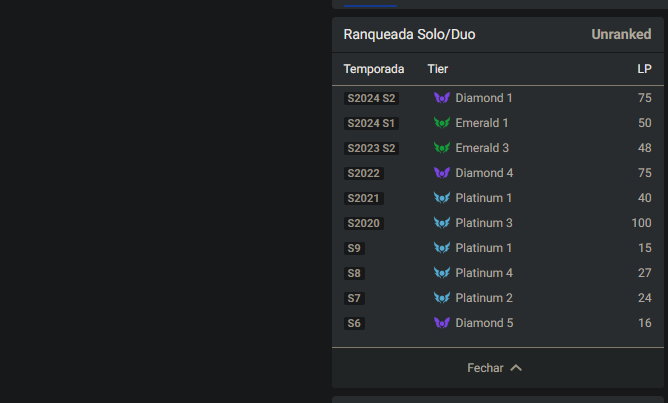Click the Unranked status label
This screenshot has width=668, height=403.
(621, 34)
